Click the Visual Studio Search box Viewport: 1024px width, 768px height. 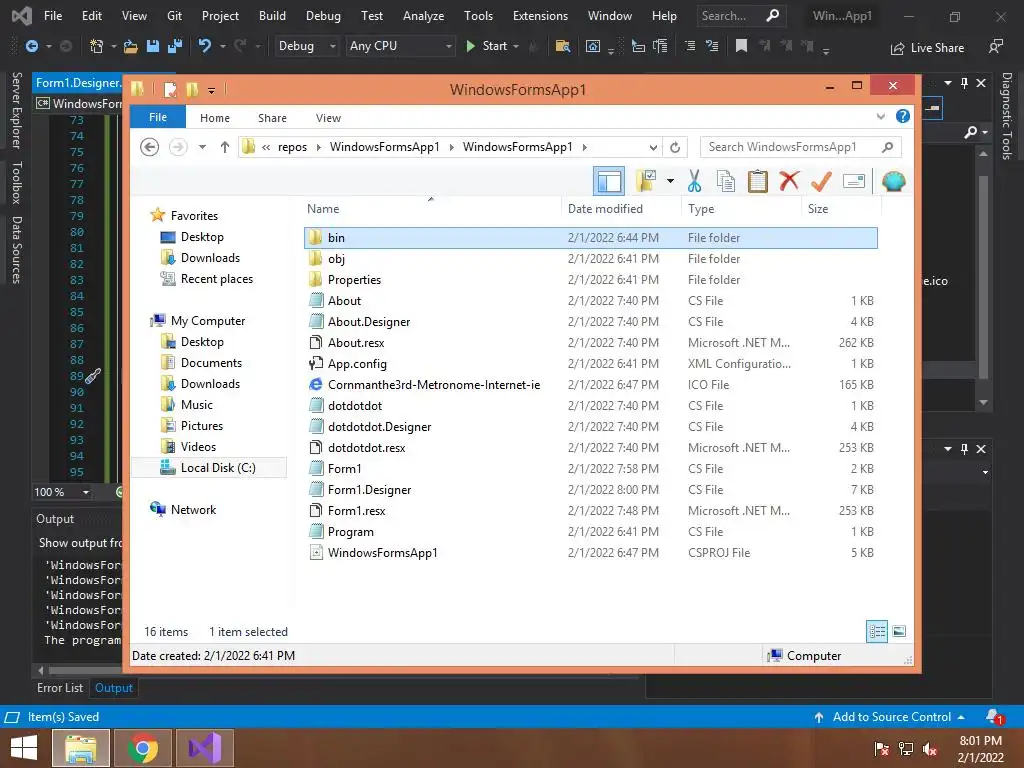click(740, 16)
